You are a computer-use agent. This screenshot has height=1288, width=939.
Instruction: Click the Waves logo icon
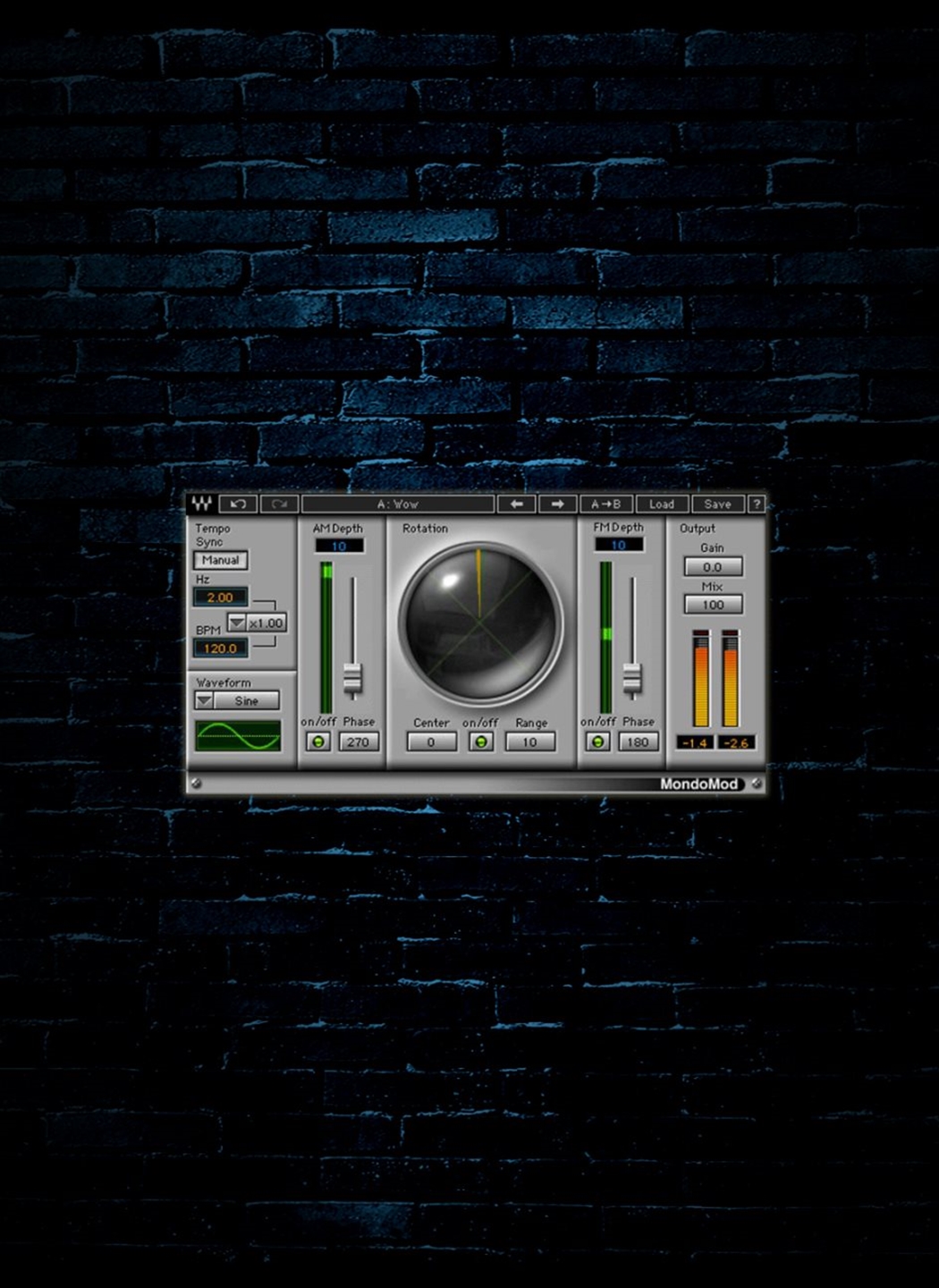202,504
